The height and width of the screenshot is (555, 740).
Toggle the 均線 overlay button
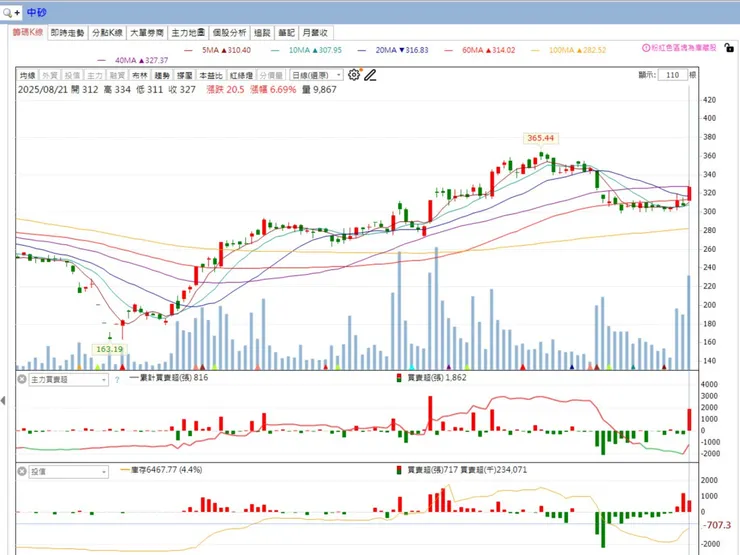(28, 75)
